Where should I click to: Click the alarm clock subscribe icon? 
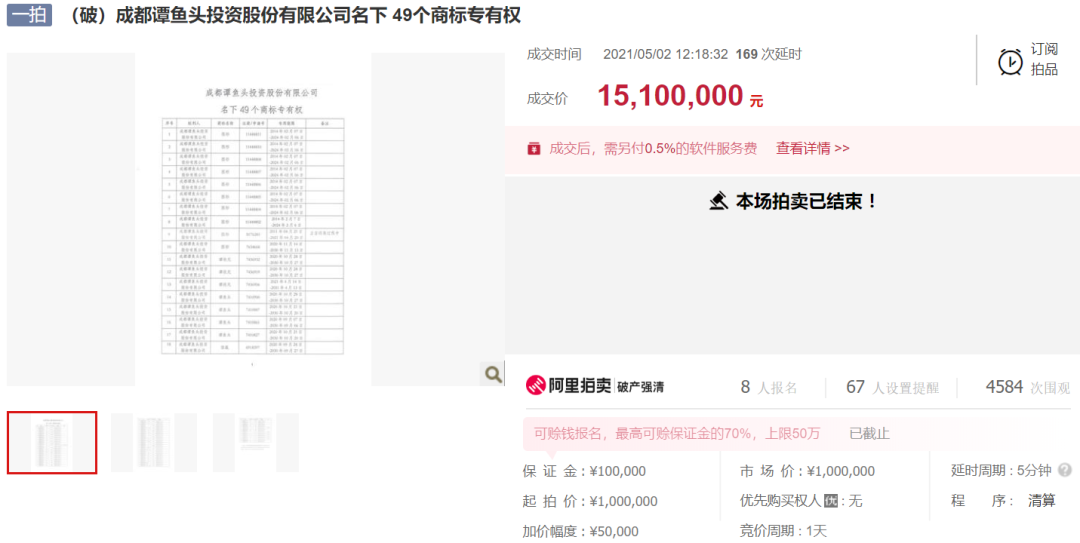click(1010, 62)
